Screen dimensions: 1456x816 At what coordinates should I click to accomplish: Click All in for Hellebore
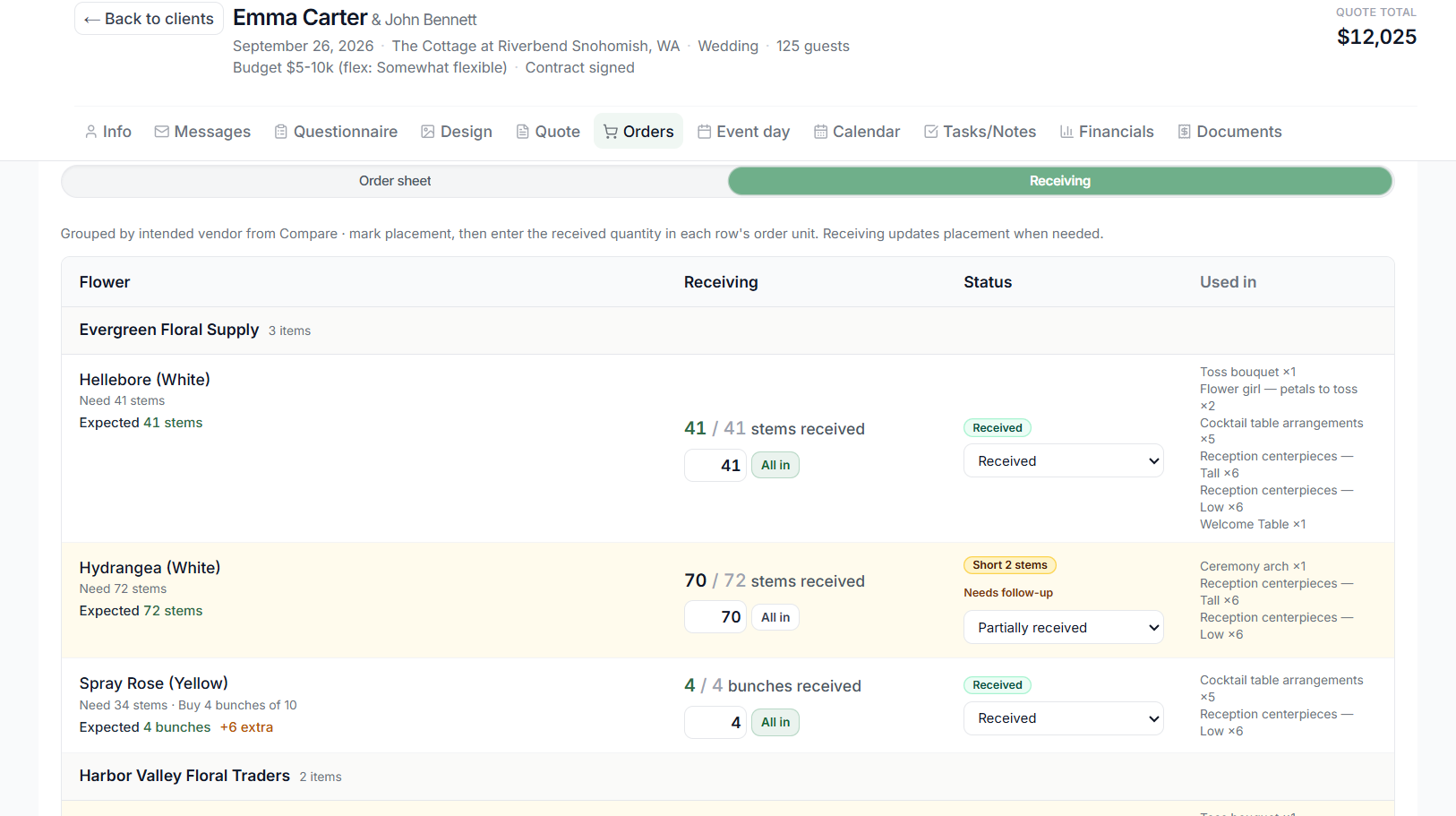(x=775, y=466)
